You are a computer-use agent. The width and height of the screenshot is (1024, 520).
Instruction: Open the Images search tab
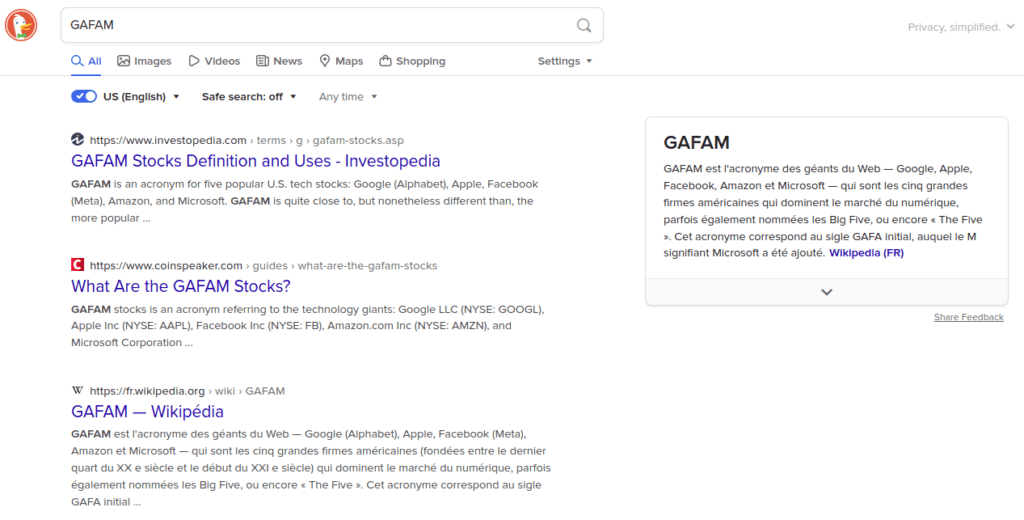click(x=144, y=61)
